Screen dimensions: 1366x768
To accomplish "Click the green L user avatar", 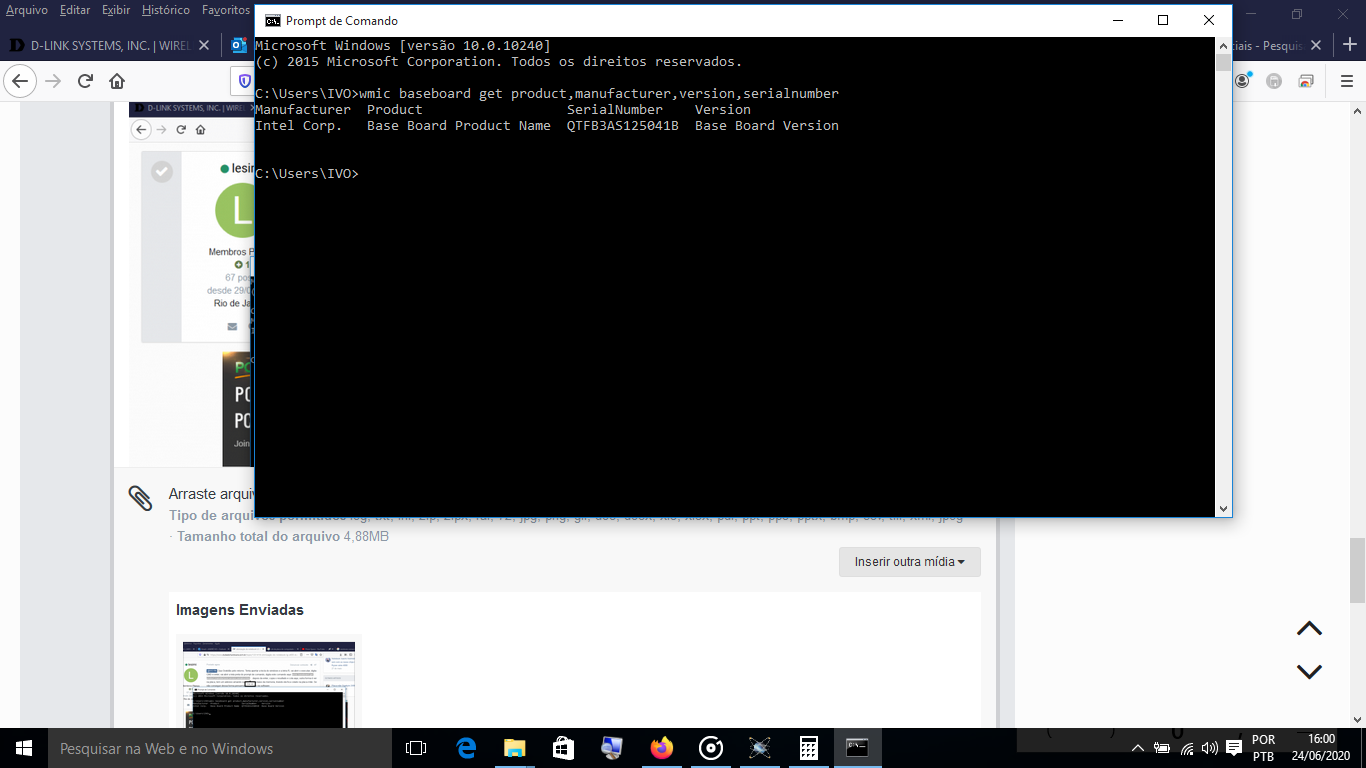I will pos(237,211).
